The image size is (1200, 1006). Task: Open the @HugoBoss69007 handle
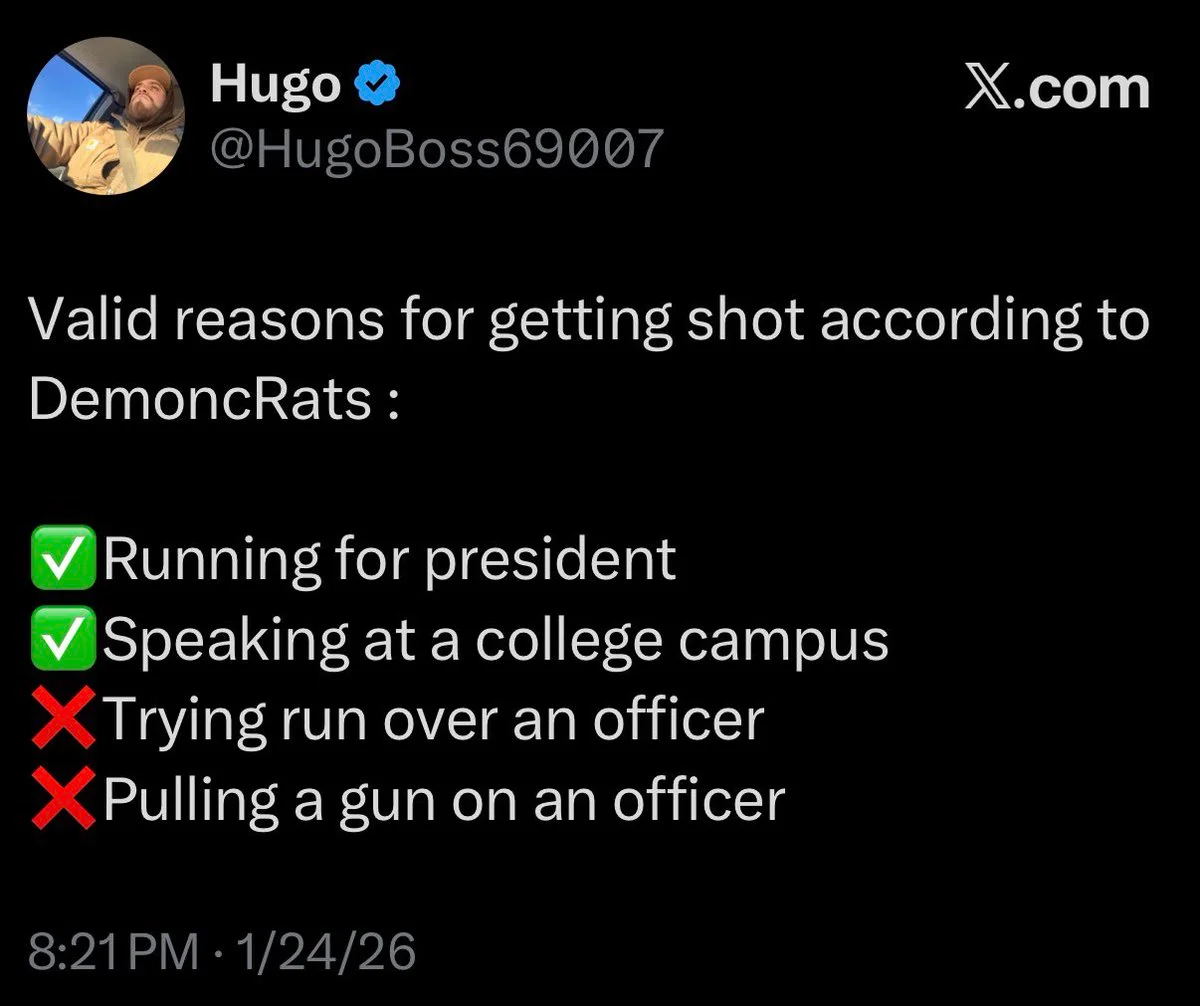436,149
